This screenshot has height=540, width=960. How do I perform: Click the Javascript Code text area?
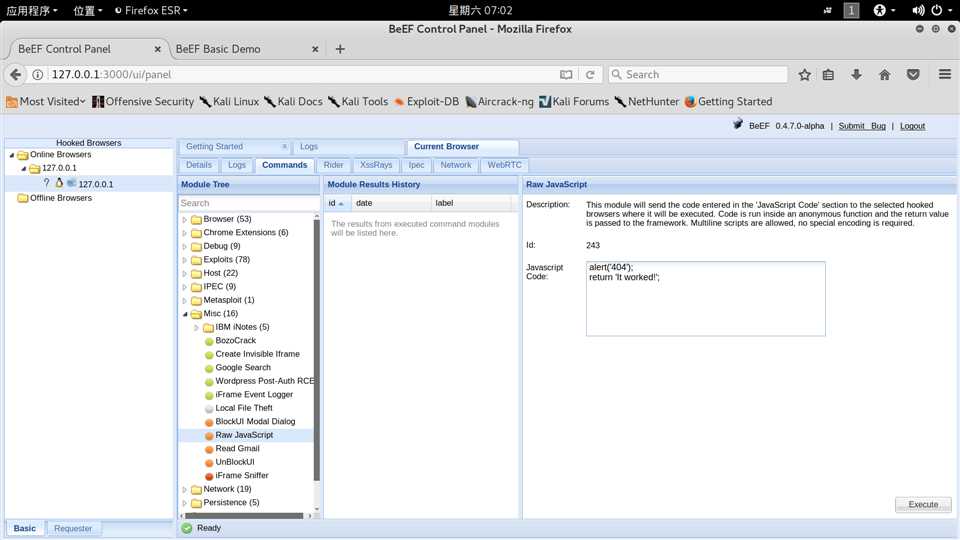pyautogui.click(x=705, y=299)
